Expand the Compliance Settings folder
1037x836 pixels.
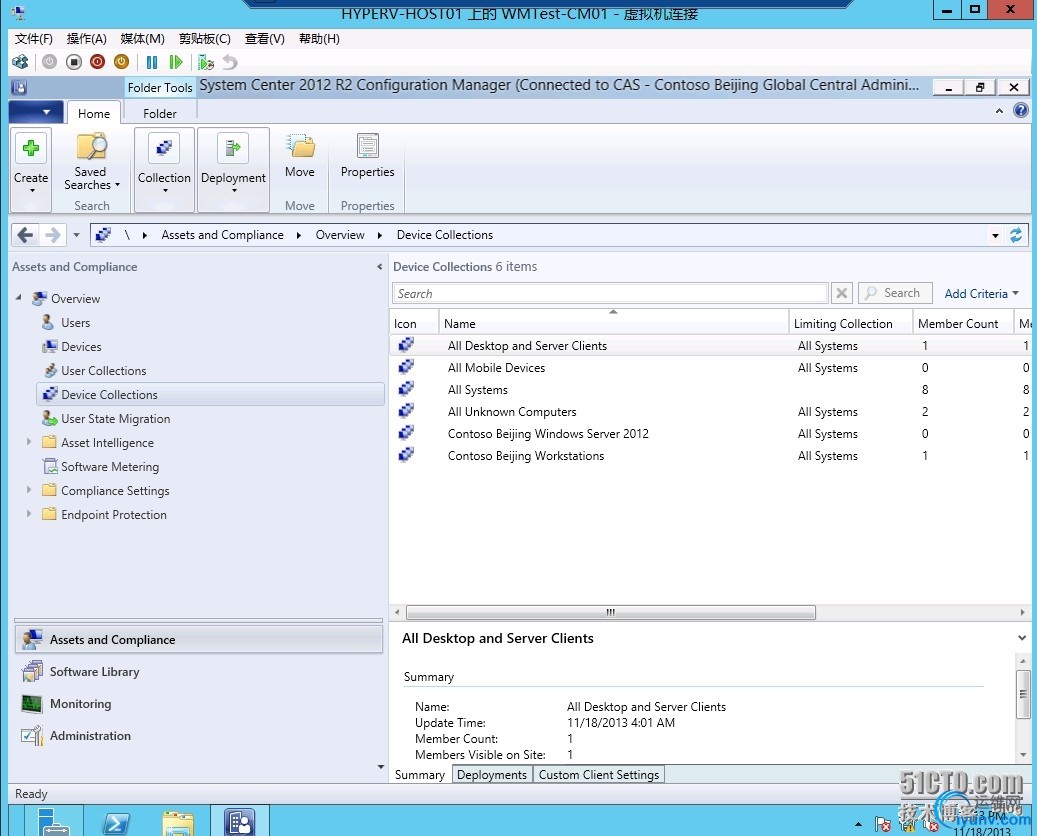(28, 489)
